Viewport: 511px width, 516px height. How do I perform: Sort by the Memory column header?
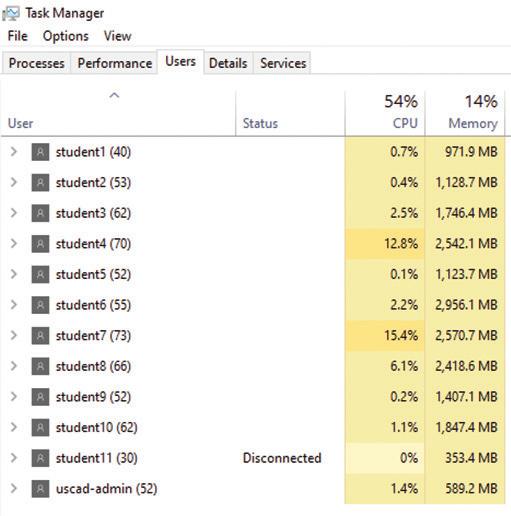pyautogui.click(x=465, y=113)
